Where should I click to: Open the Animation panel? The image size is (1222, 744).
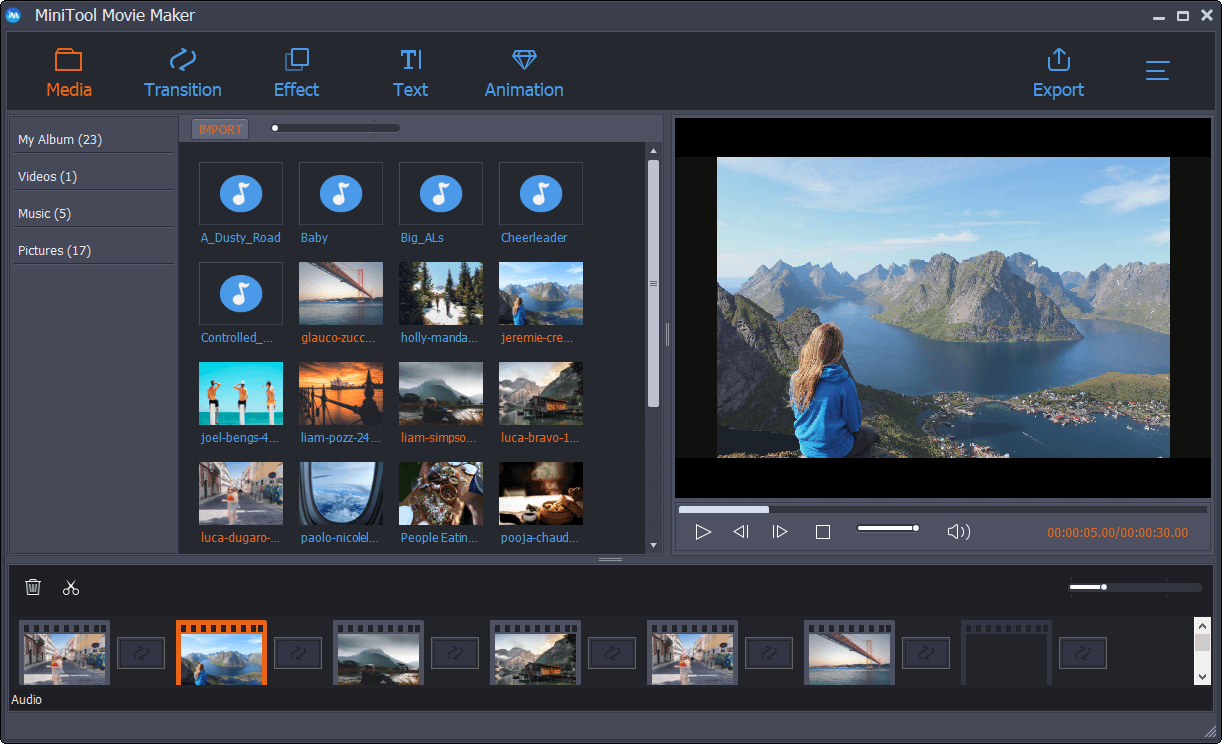point(523,70)
